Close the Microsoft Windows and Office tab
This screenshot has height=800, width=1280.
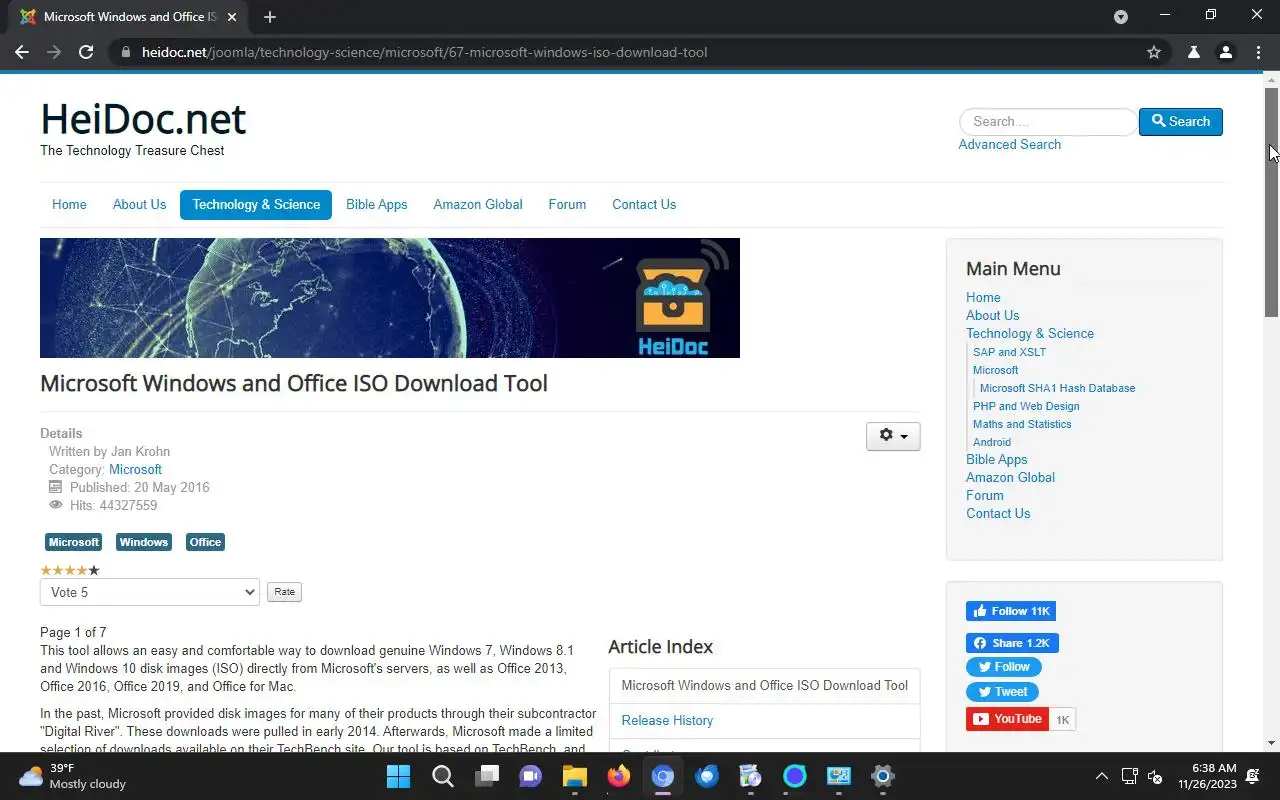(x=233, y=17)
